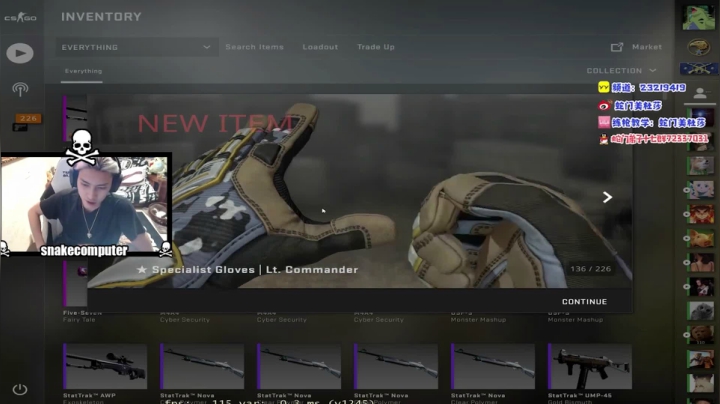This screenshot has width=720, height=404.
Task: Select the teddy bear friend avatar
Action: [x=701, y=335]
